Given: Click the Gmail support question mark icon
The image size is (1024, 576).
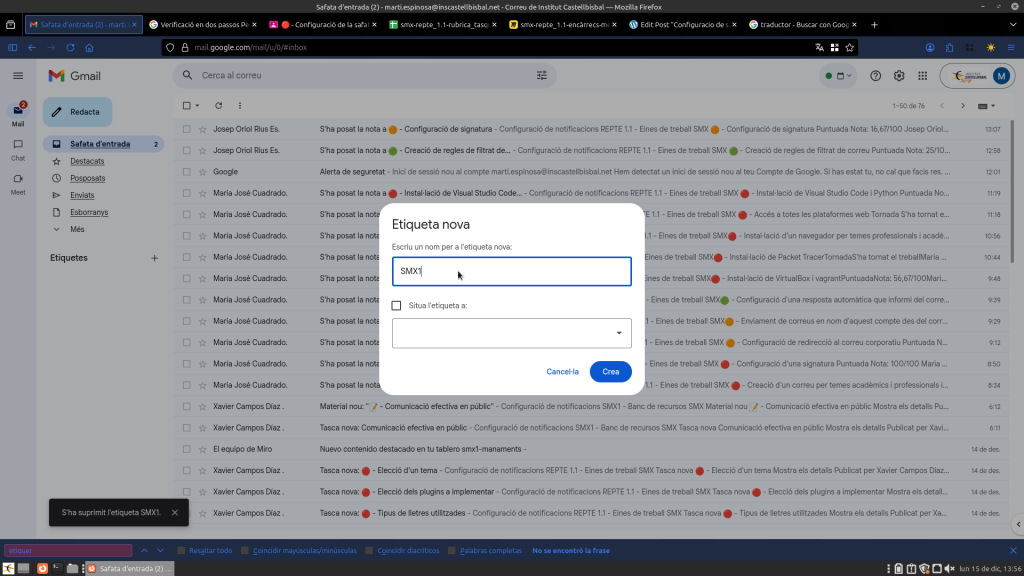Looking at the screenshot, I should (876, 76).
